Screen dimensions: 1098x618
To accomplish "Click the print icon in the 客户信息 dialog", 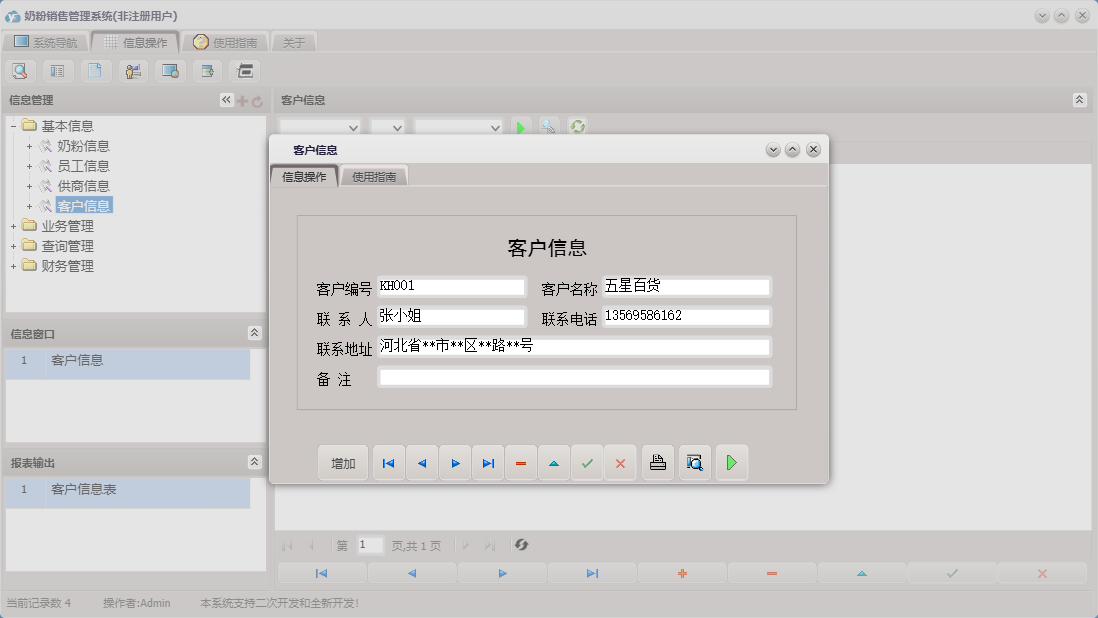I will point(657,462).
